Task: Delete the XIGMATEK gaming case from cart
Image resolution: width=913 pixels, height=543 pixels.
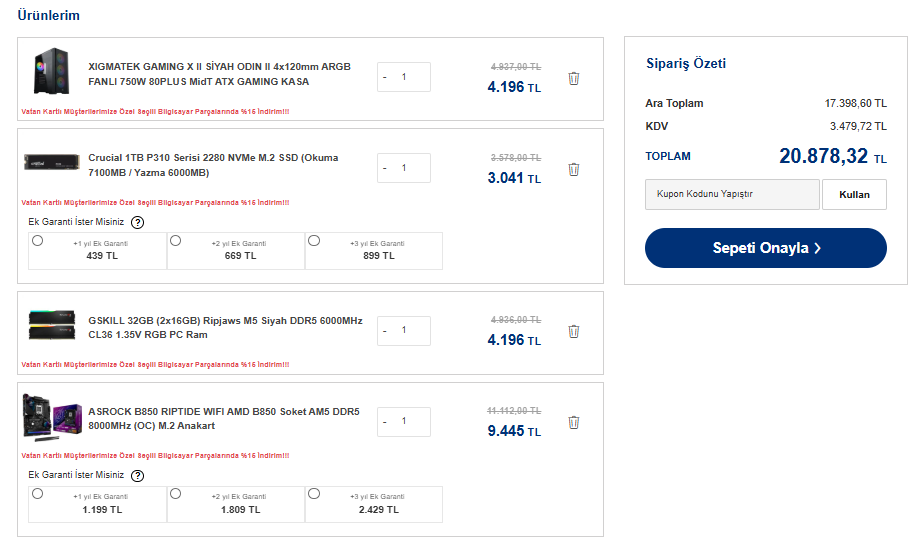Action: pos(574,78)
